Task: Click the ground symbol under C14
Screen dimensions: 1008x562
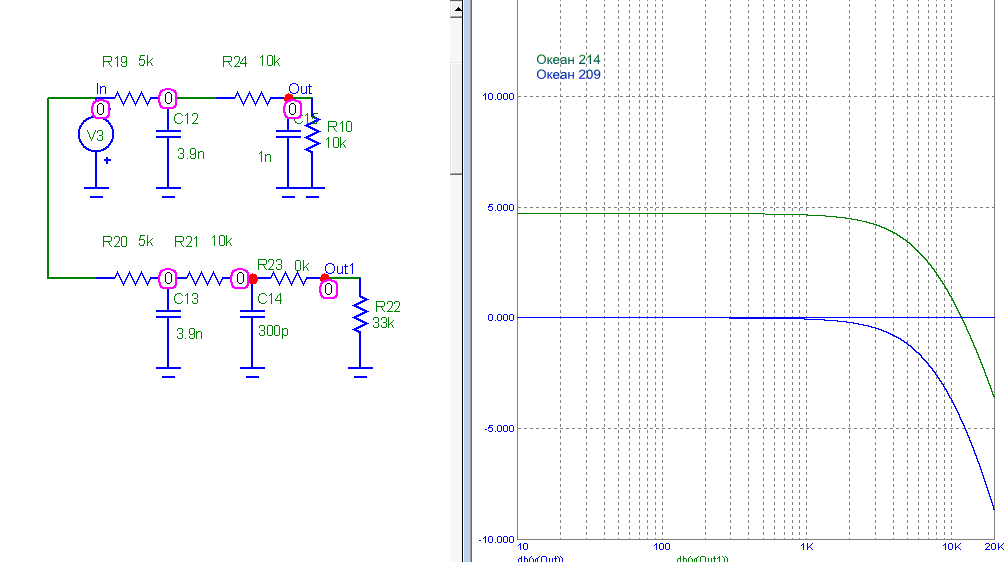Action: [x=252, y=372]
